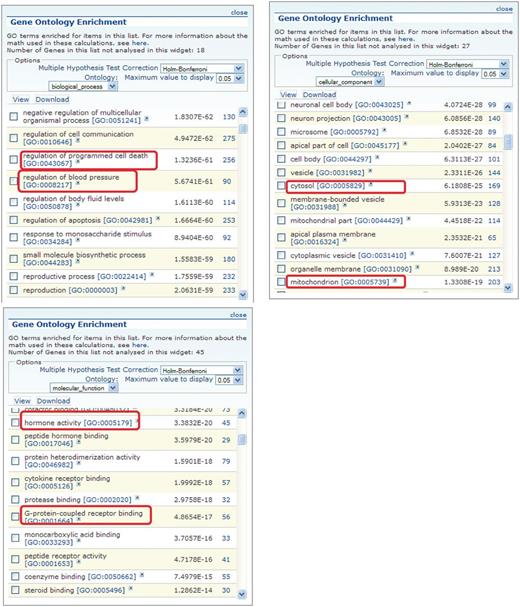
Task: Open max value 0.05 dropdown in molecular_function panel
Action: pos(229,380)
